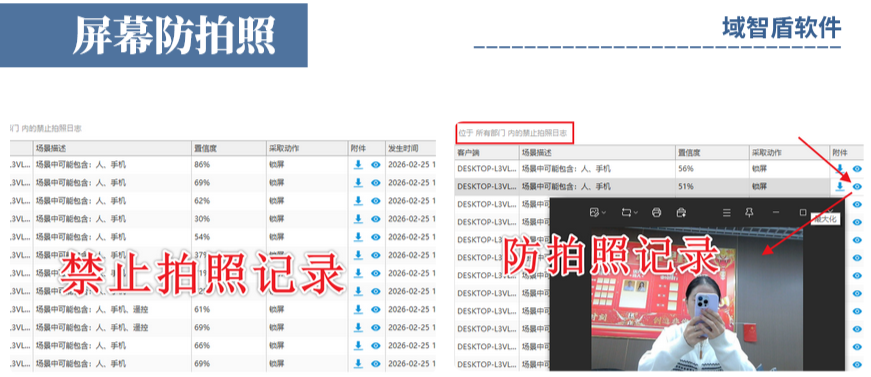Download attachment of the 62% confidence row

coord(358,200)
